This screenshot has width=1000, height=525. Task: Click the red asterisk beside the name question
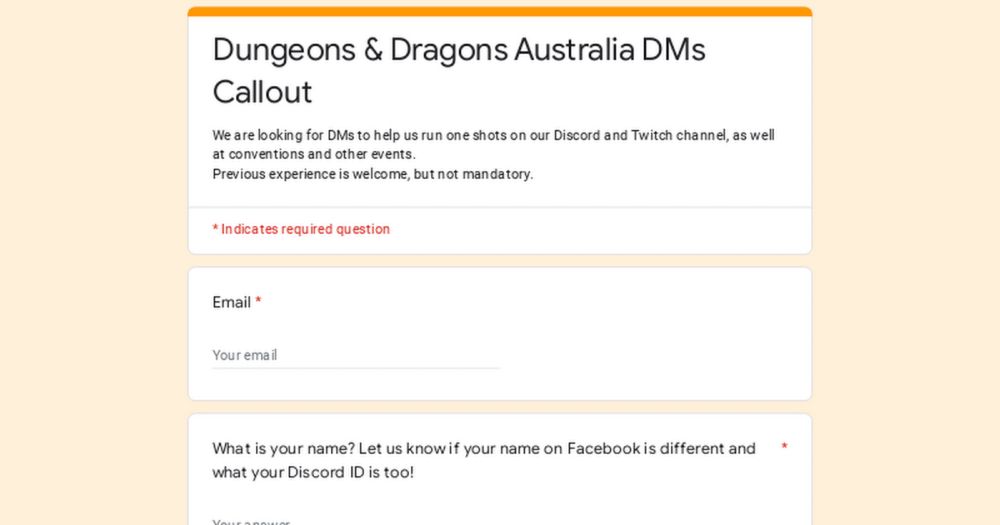tap(784, 446)
